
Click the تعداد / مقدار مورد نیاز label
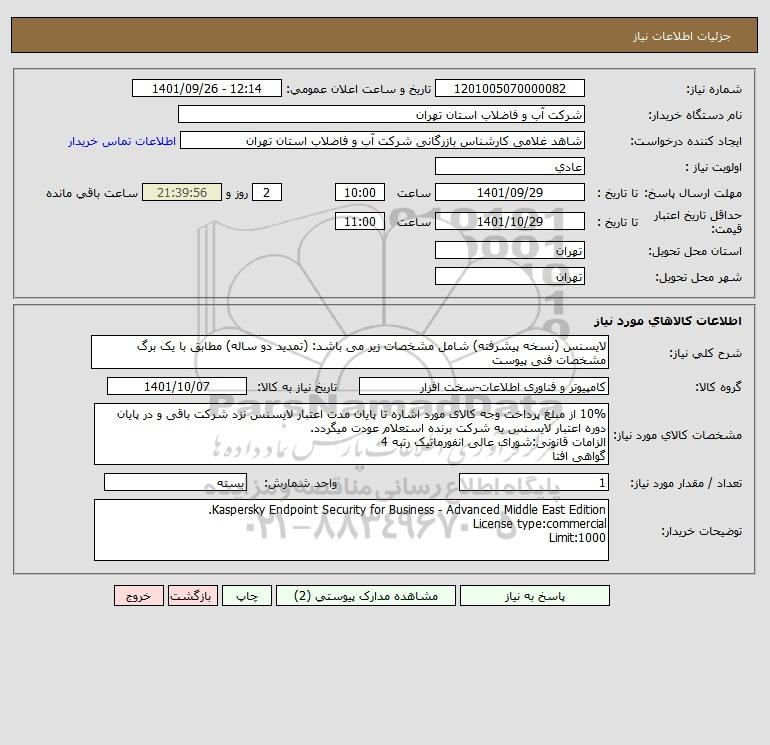tap(686, 483)
